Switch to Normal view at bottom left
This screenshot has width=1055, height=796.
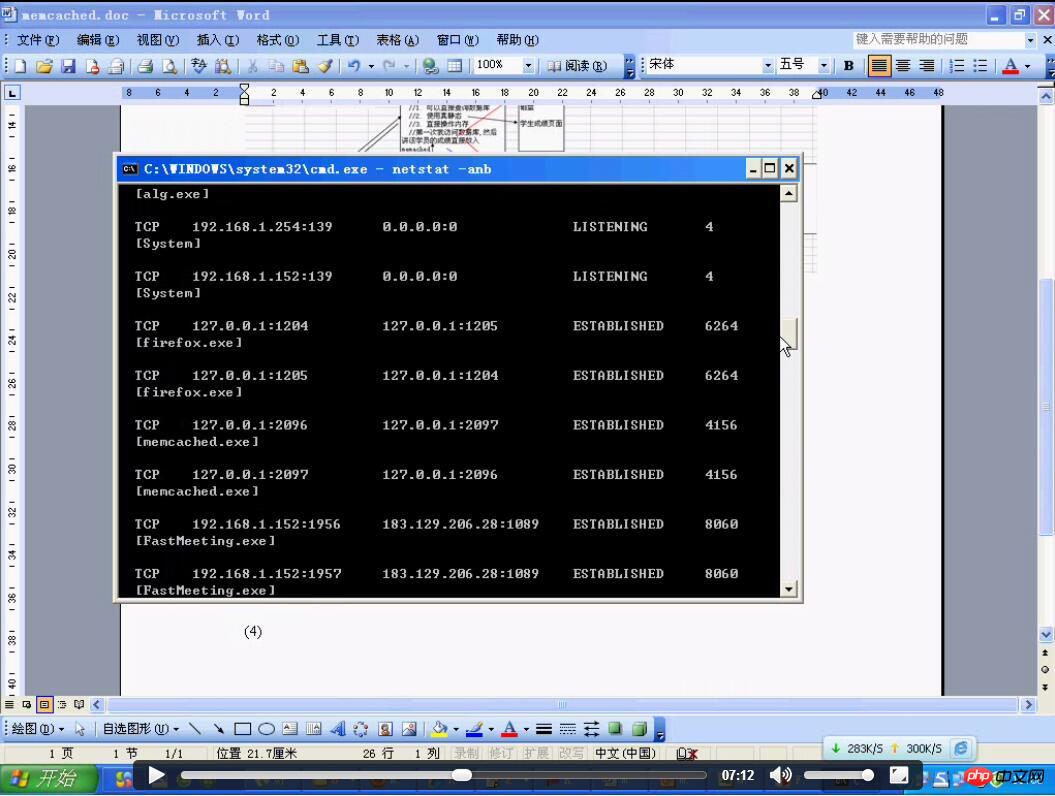(9, 704)
